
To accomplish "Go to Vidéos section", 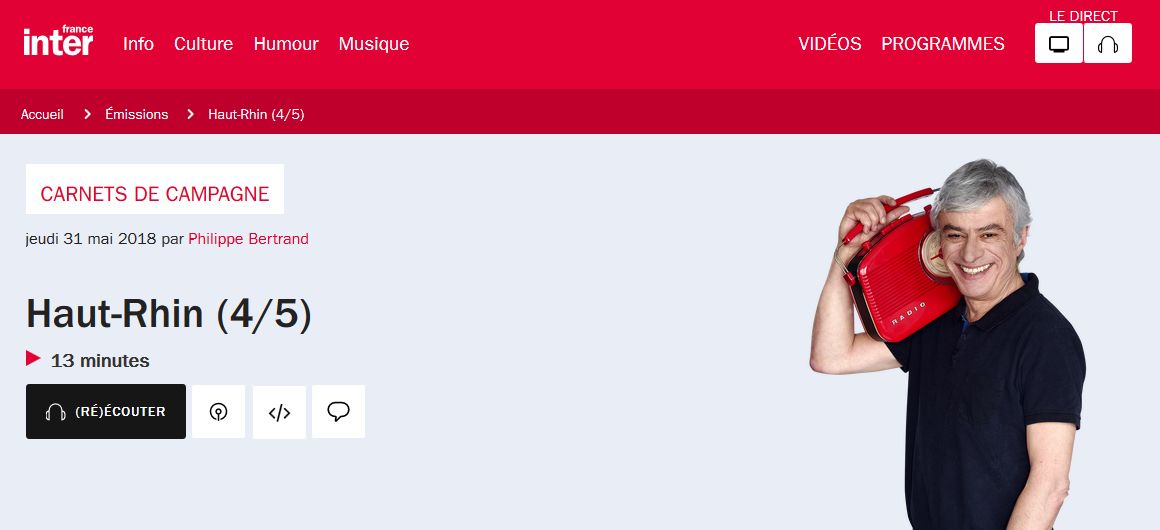I will click(829, 44).
